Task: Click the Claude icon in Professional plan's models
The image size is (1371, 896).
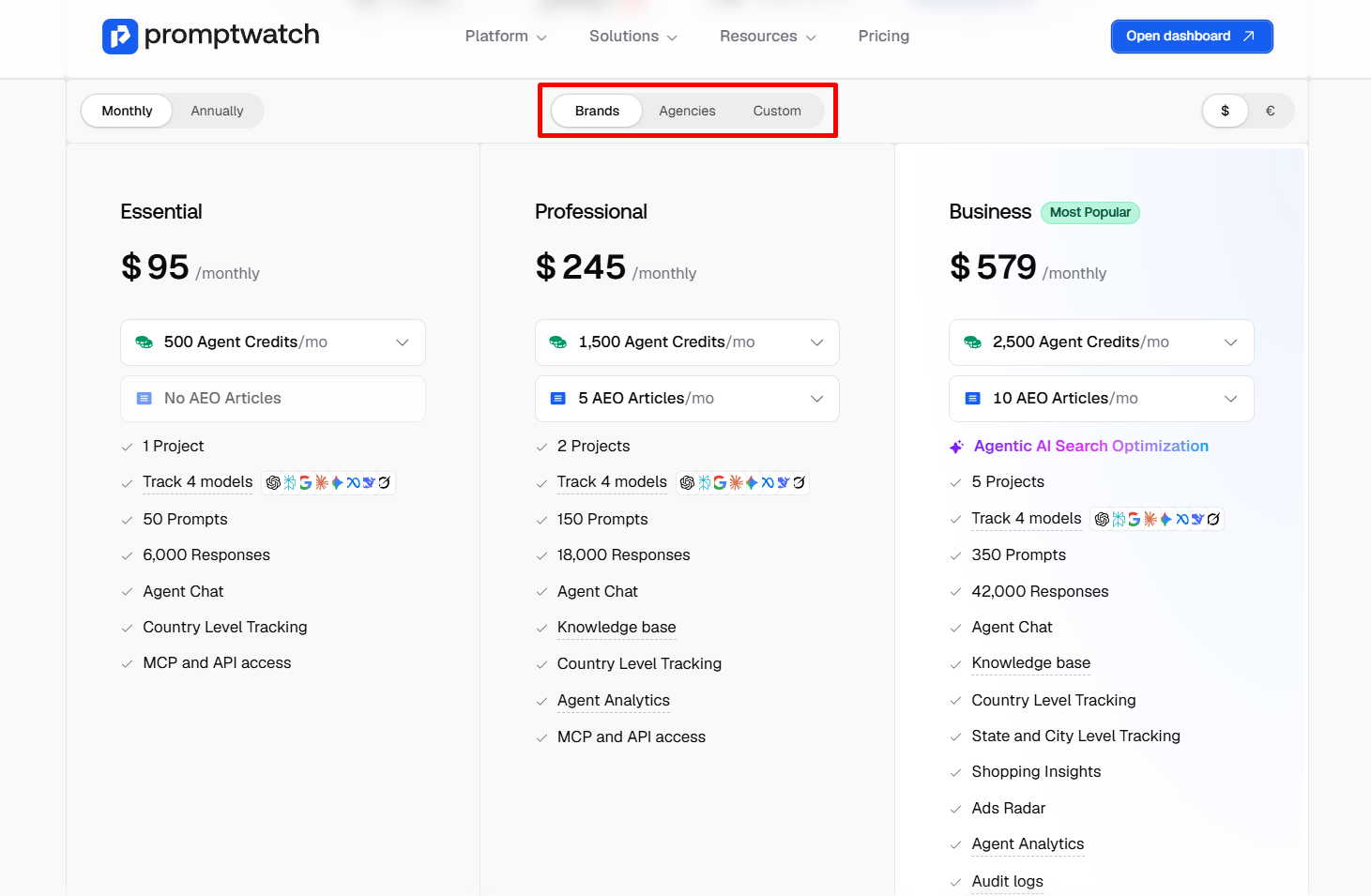Action: (x=736, y=482)
